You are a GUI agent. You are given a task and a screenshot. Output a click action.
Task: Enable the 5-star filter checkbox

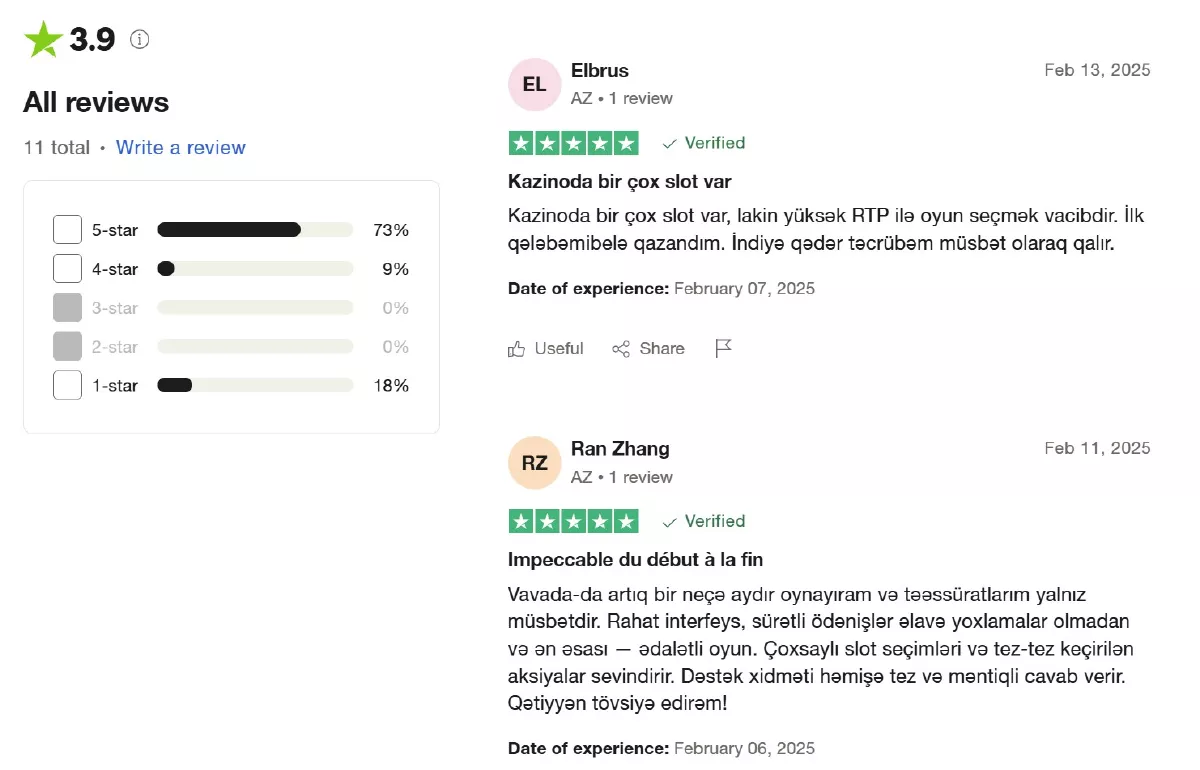pyautogui.click(x=67, y=230)
